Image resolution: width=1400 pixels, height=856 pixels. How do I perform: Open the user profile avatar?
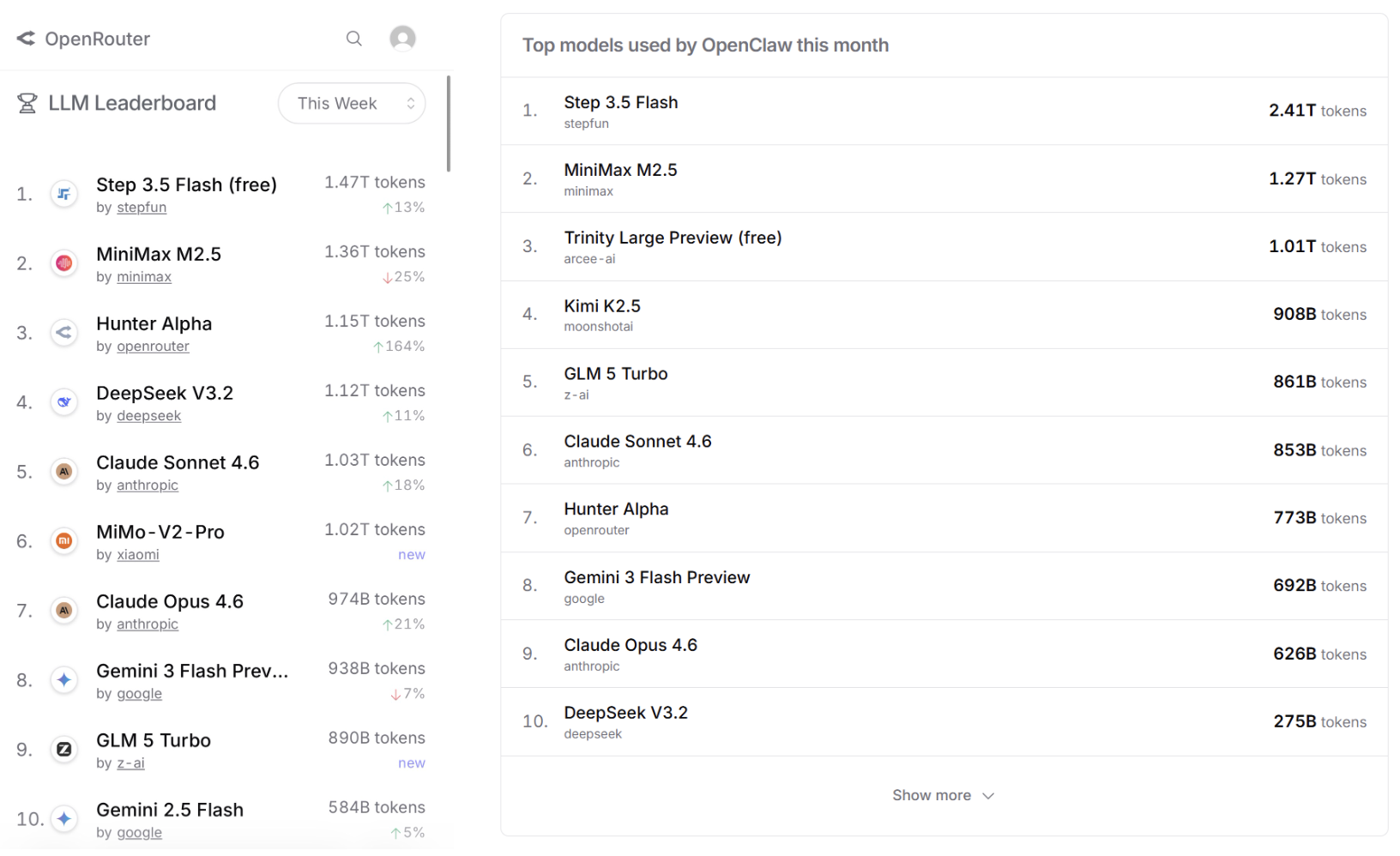point(402,39)
